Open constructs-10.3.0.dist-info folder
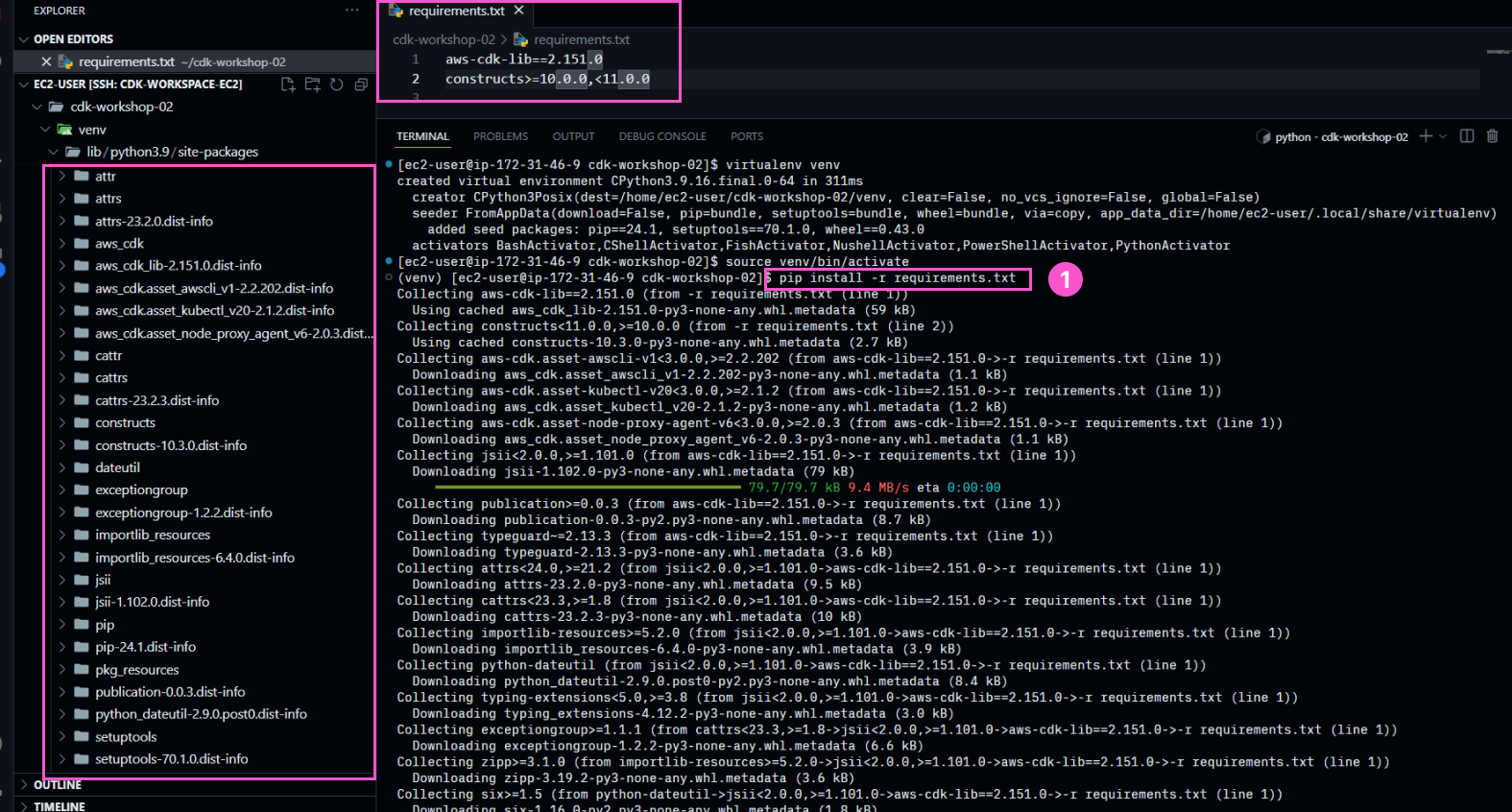 point(171,445)
